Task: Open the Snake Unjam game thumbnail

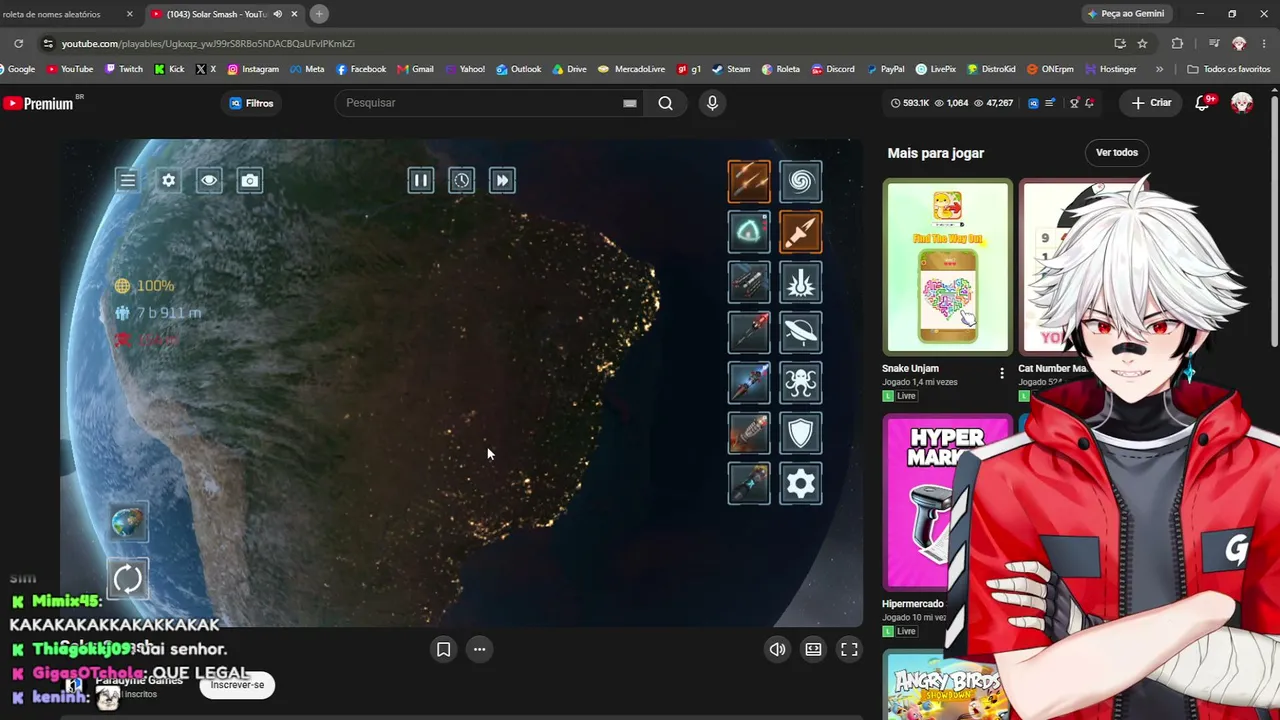Action: pyautogui.click(x=947, y=267)
